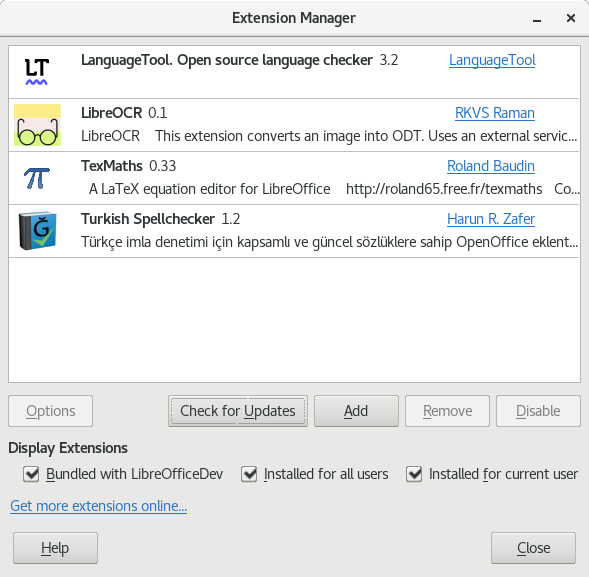The width and height of the screenshot is (589, 577).
Task: Click the Add button
Action: coord(356,411)
